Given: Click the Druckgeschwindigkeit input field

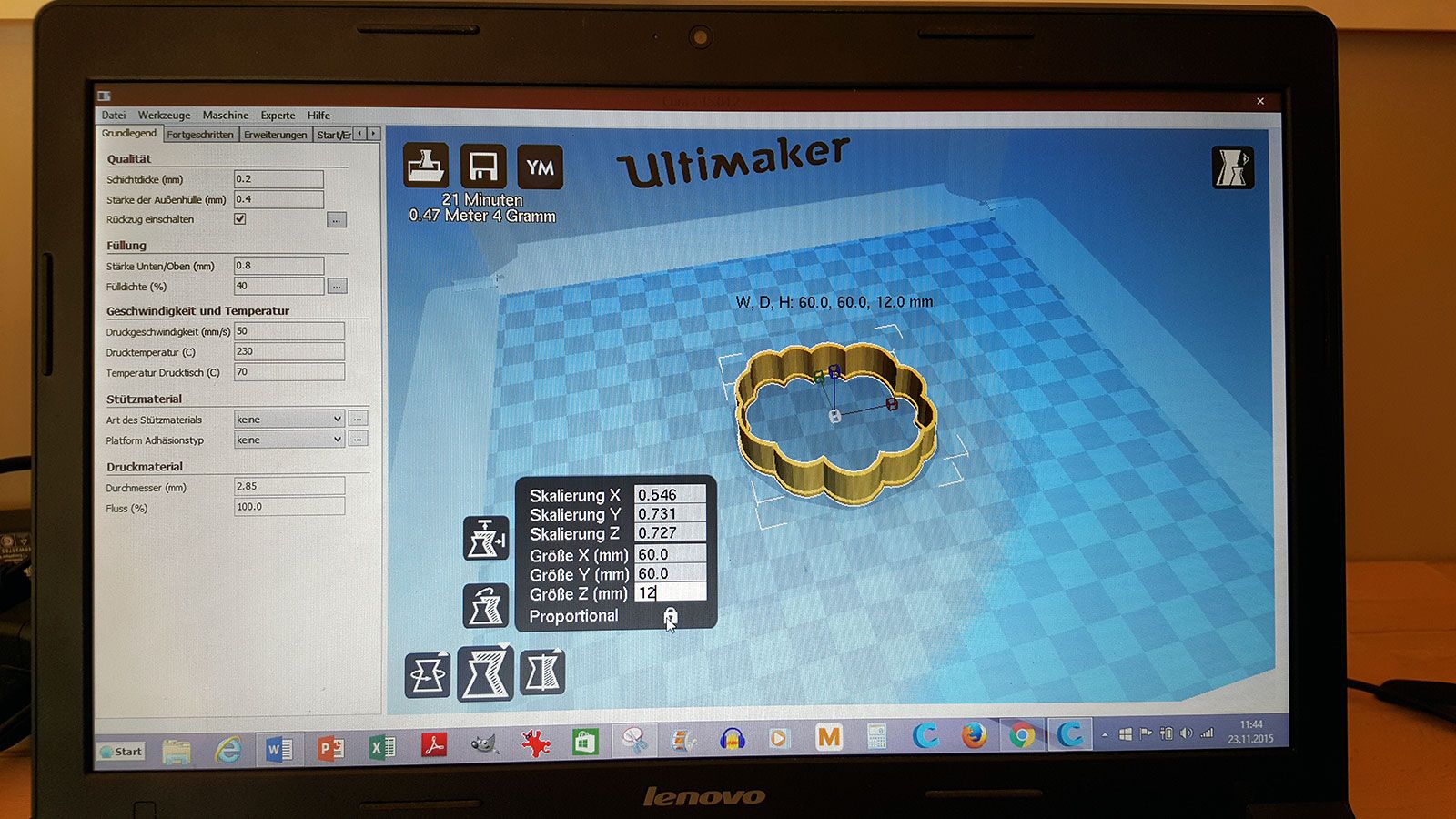Looking at the screenshot, I should [289, 331].
